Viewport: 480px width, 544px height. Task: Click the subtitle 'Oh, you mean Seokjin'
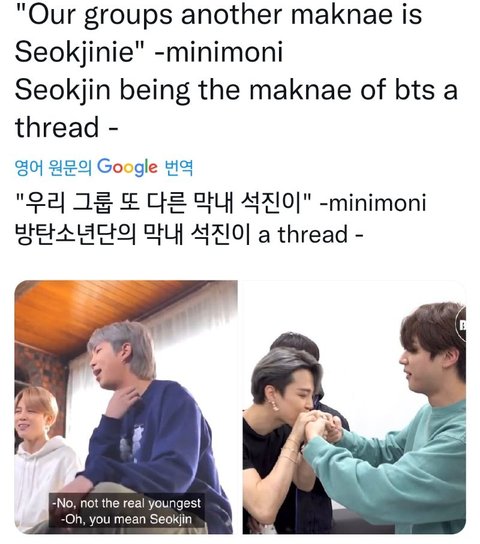(127, 519)
